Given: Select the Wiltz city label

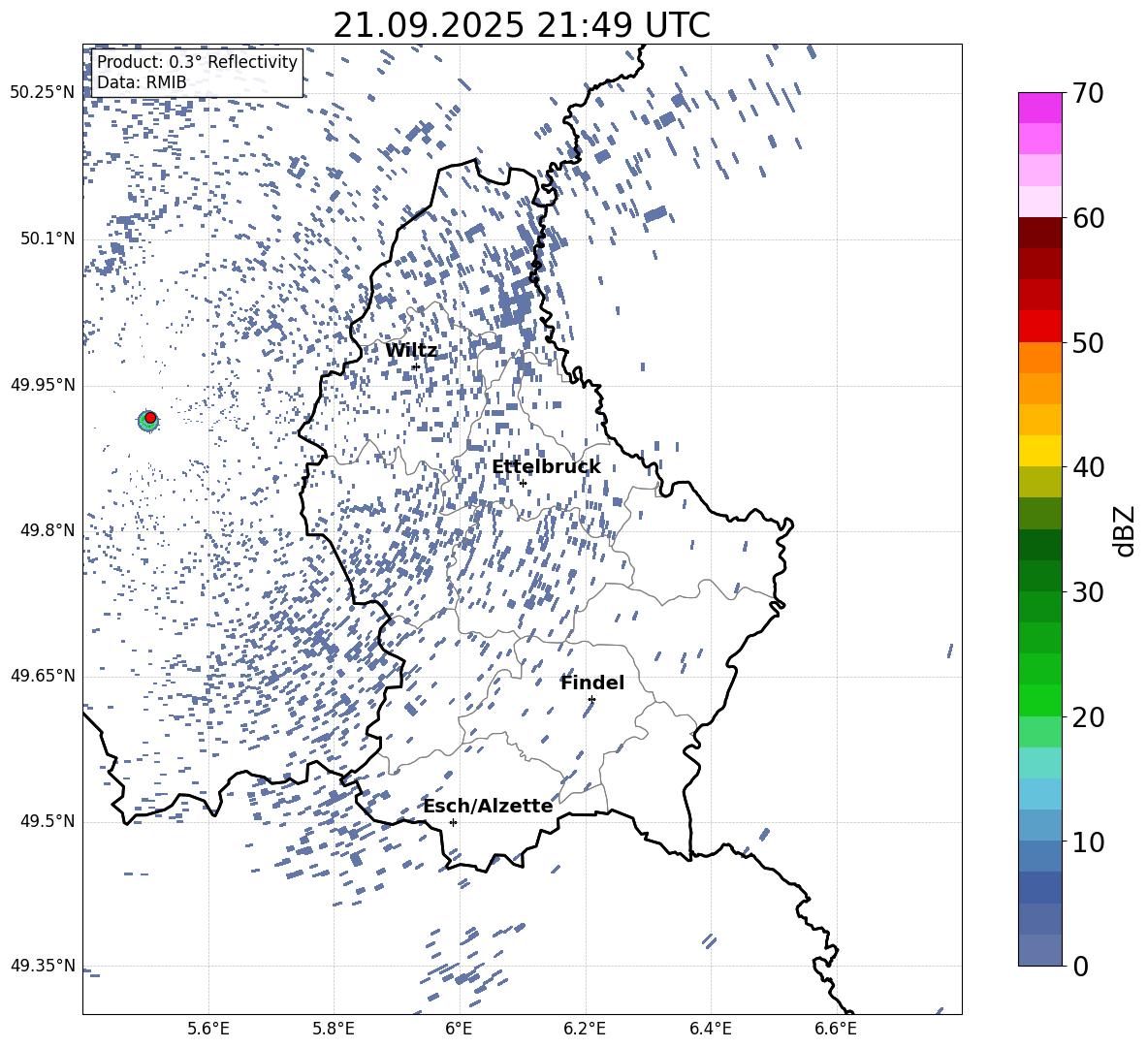Looking at the screenshot, I should click(x=411, y=350).
